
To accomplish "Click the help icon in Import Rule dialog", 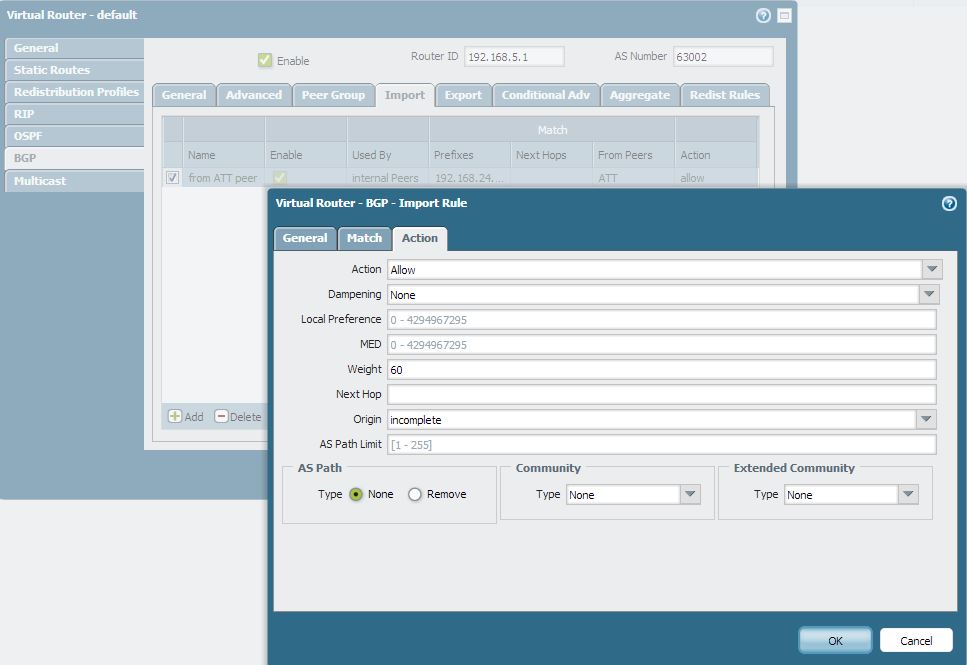I will point(949,203).
